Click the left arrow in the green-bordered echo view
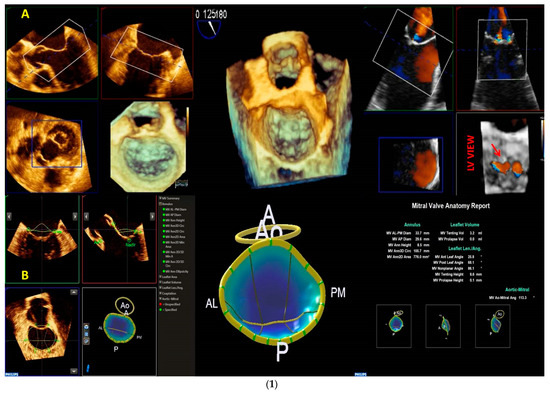The width and height of the screenshot is (550, 394). click(x=9, y=217)
